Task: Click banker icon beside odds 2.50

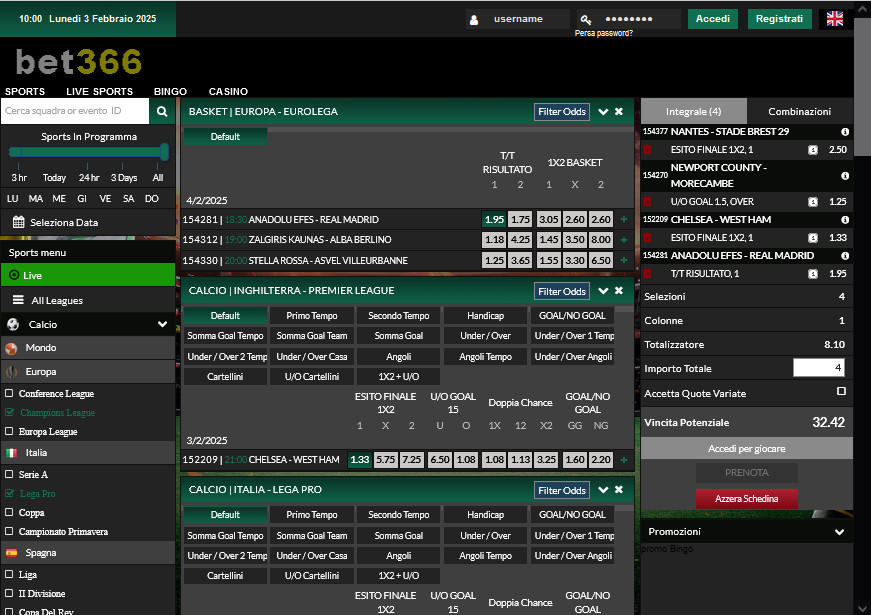Action: [x=813, y=150]
